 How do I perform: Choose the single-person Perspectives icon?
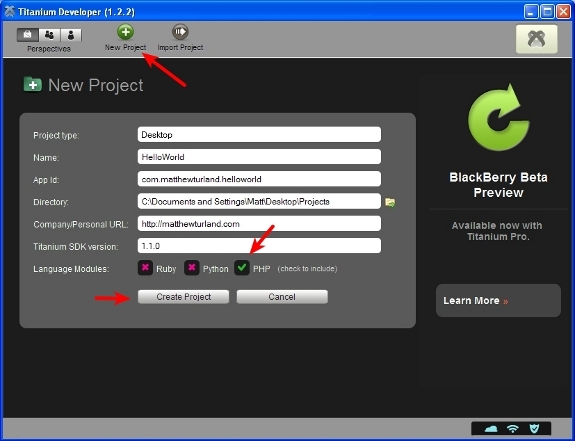71,35
